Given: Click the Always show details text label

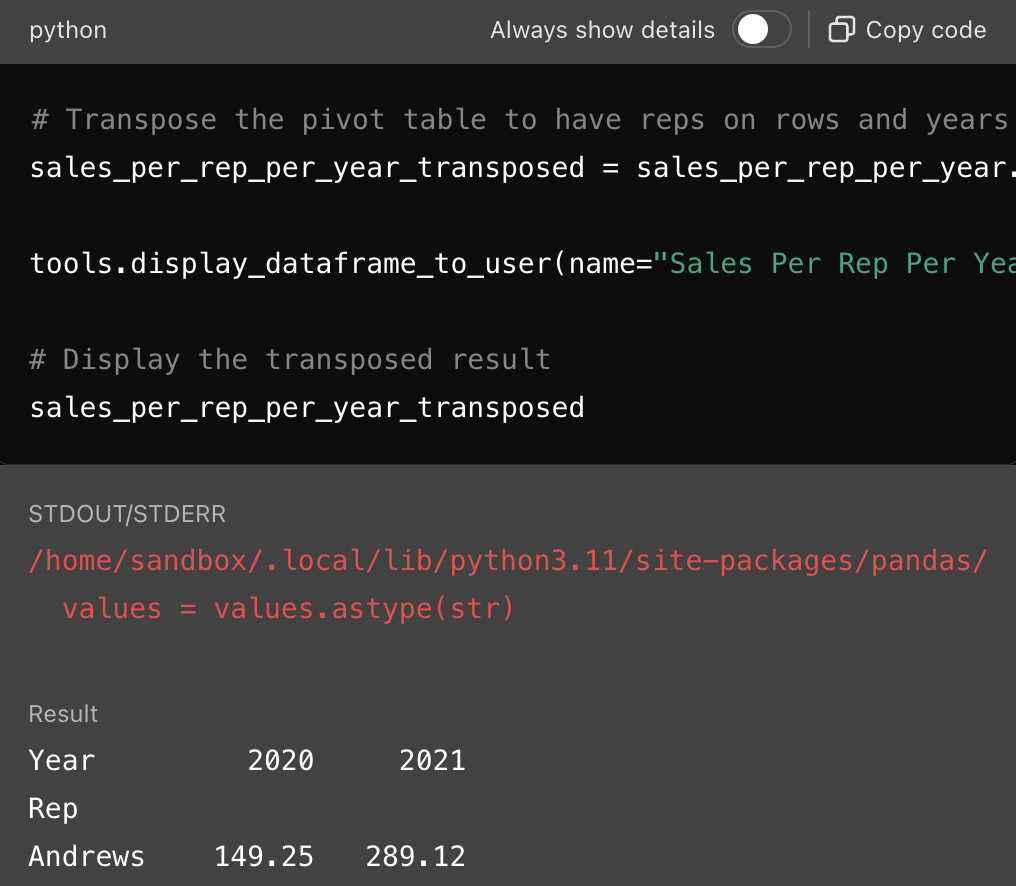Looking at the screenshot, I should pos(602,30).
